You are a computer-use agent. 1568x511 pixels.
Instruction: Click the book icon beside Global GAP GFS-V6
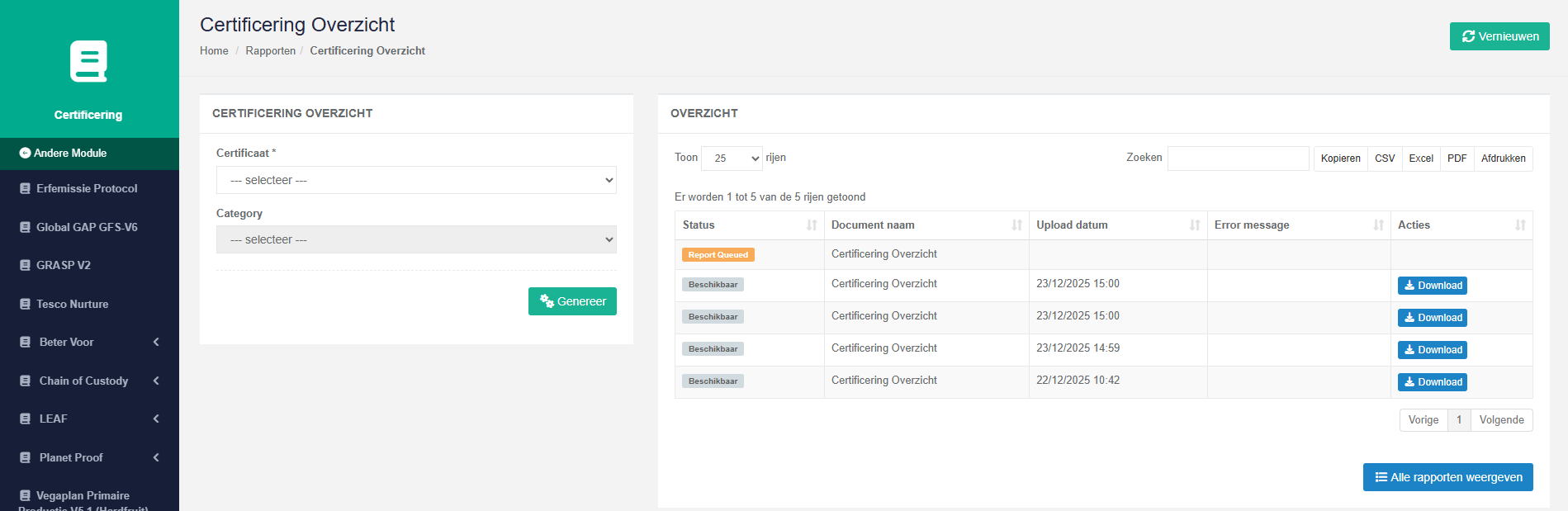[25, 227]
